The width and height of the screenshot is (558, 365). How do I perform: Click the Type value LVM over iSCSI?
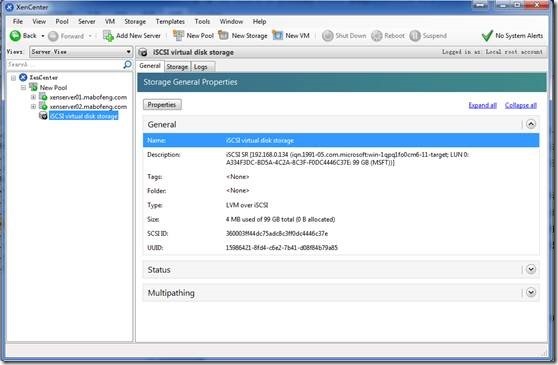[x=247, y=205]
